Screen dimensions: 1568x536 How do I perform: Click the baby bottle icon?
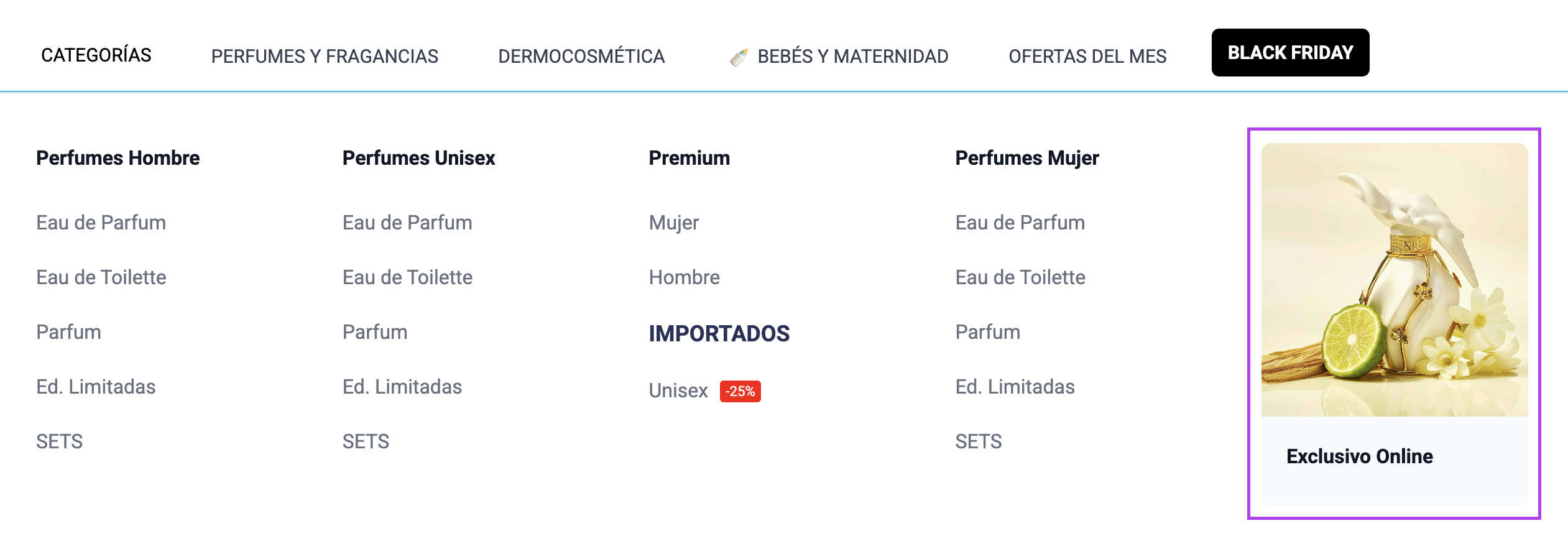click(739, 57)
